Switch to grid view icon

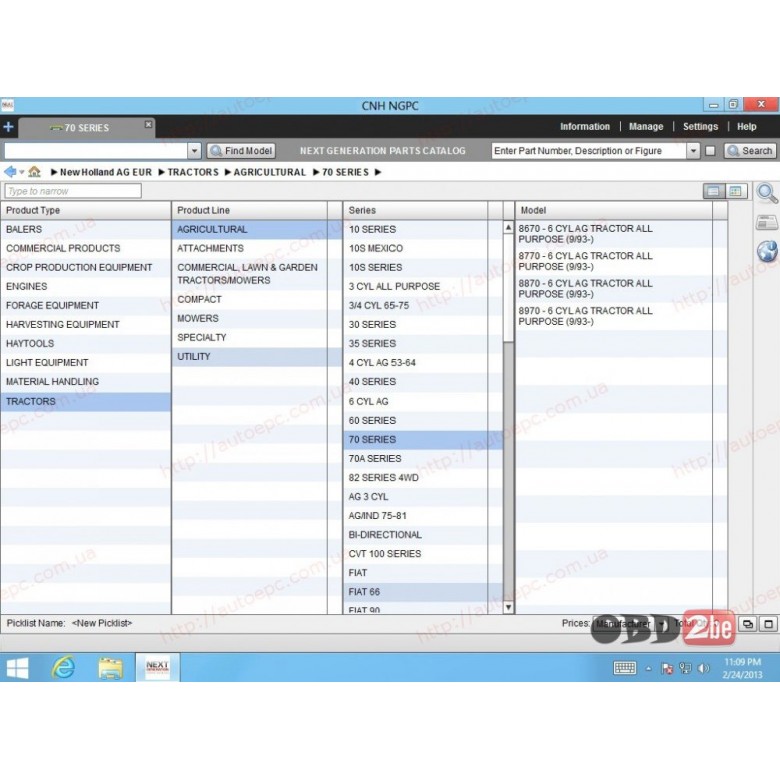[x=736, y=191]
